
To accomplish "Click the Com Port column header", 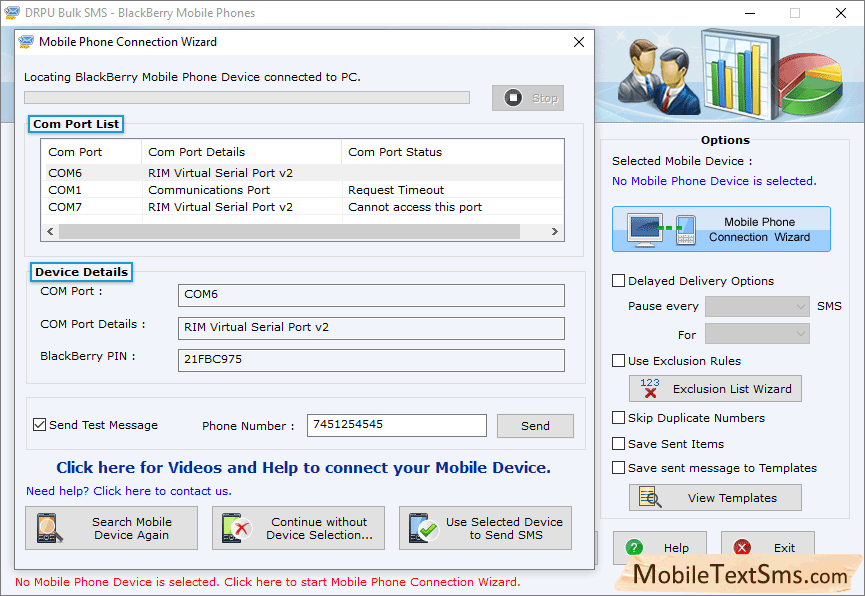I will click(91, 152).
